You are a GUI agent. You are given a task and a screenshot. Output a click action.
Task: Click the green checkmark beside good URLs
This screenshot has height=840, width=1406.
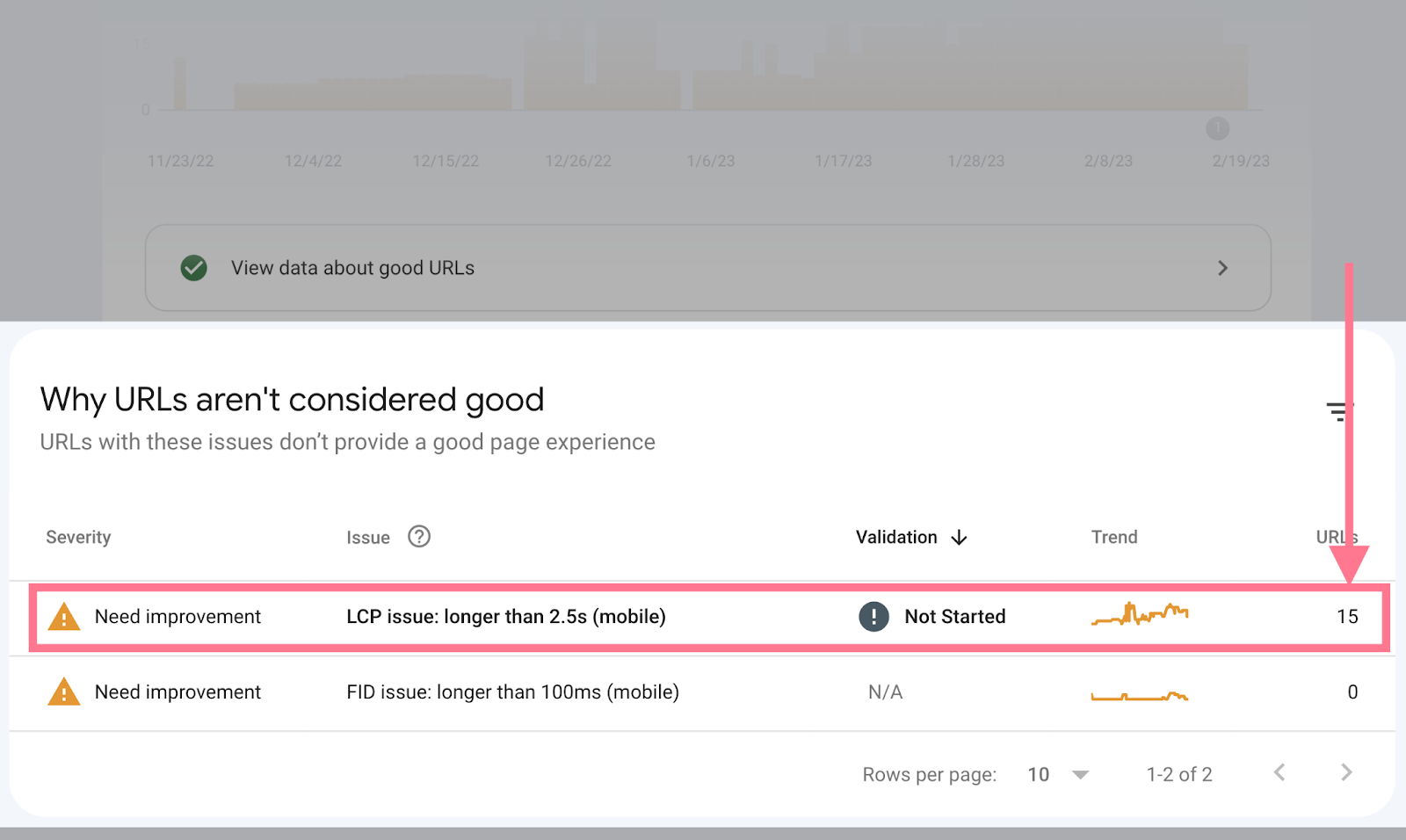(x=194, y=267)
